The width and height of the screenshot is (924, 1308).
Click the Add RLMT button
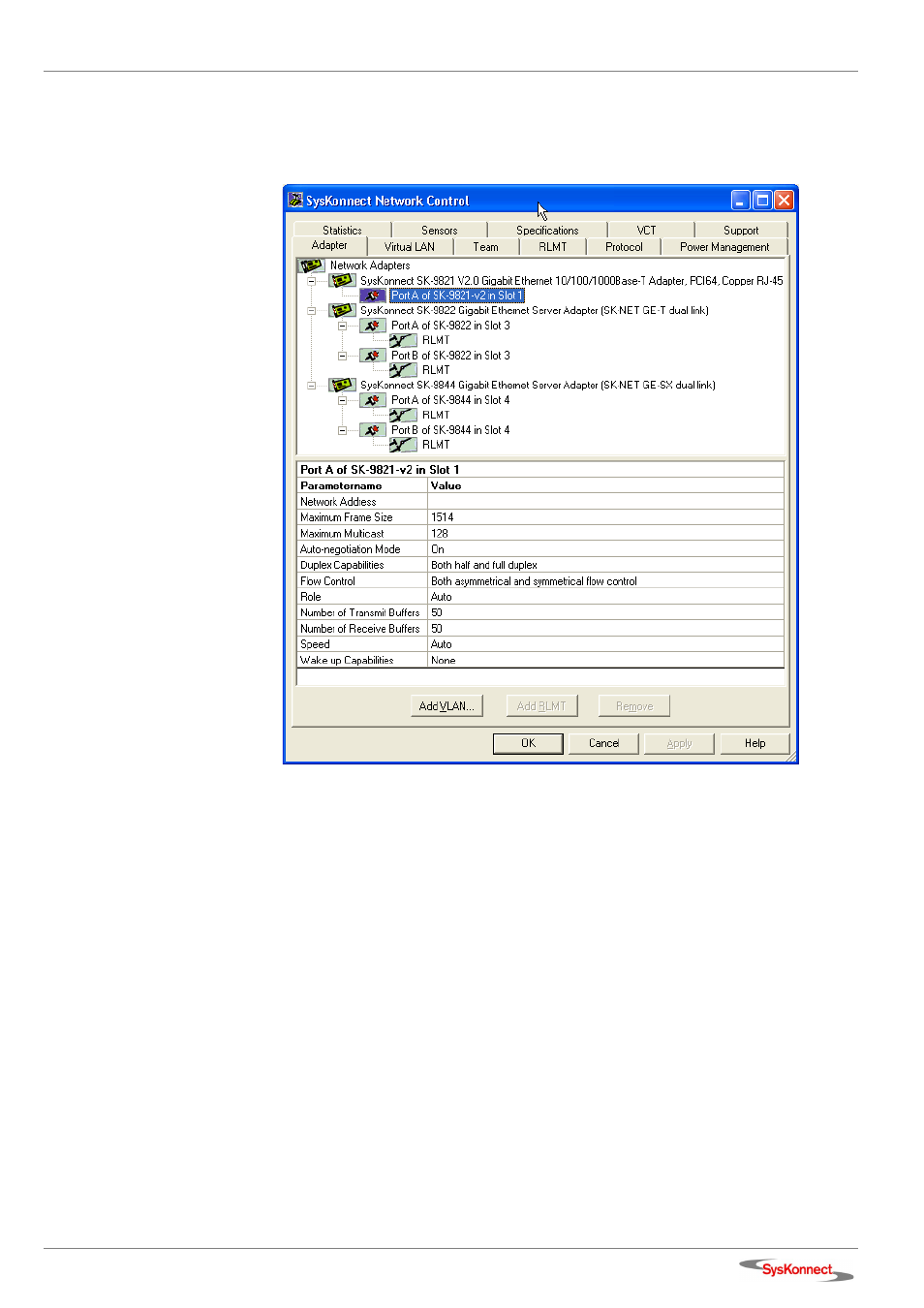541,706
